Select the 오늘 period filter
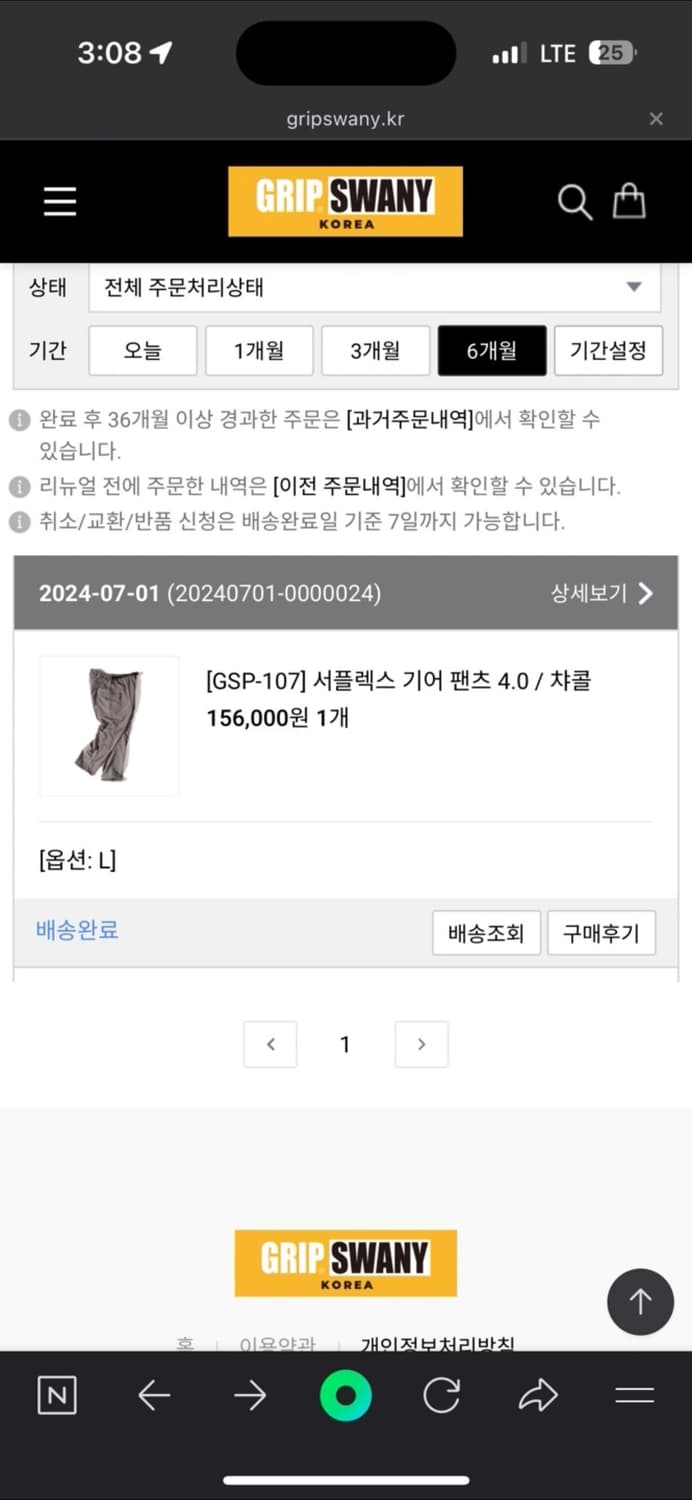This screenshot has height=1500, width=692. [x=142, y=350]
